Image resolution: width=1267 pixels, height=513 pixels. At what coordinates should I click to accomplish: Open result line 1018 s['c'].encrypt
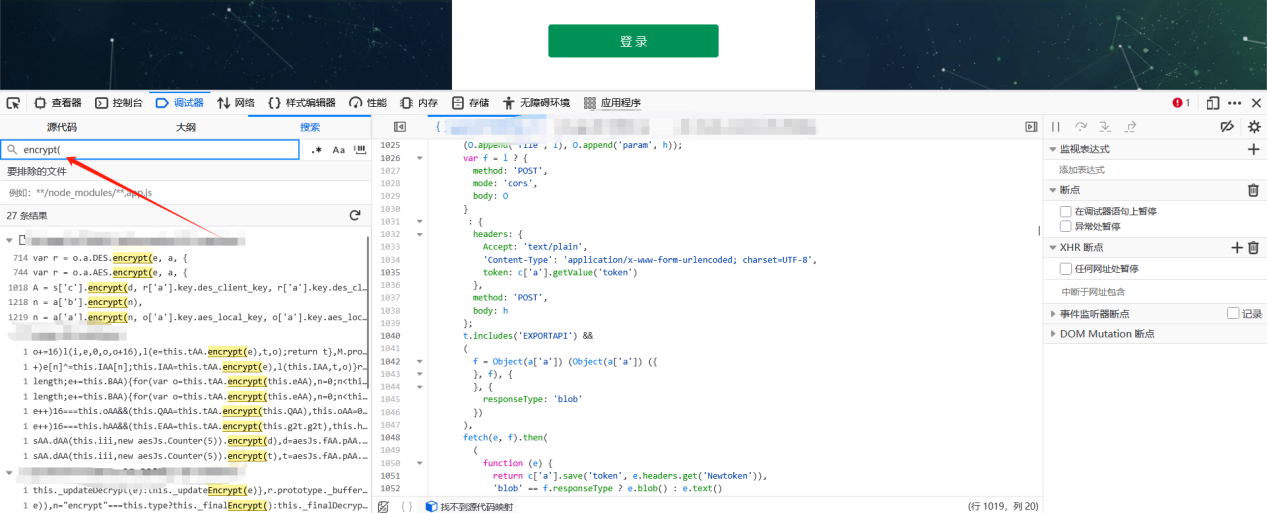coord(188,287)
